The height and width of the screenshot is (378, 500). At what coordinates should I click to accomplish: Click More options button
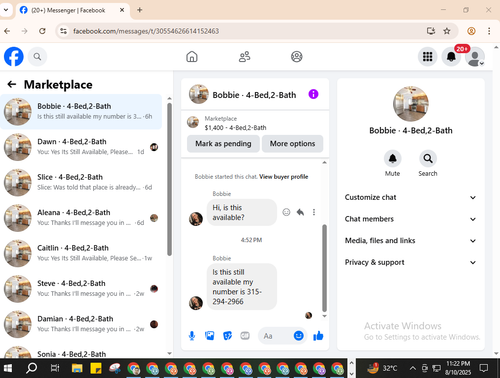(x=292, y=144)
